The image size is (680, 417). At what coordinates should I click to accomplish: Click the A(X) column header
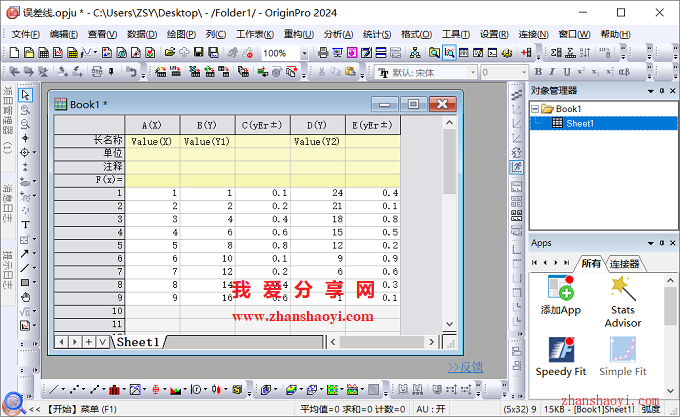pyautogui.click(x=152, y=125)
